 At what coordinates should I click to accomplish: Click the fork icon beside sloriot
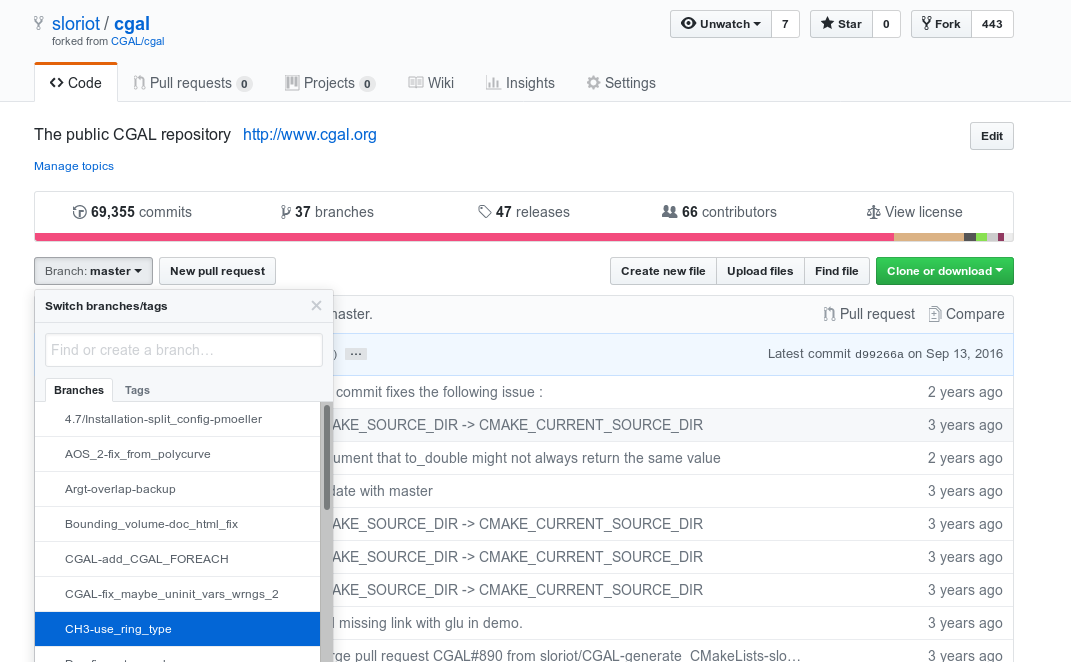(39, 23)
